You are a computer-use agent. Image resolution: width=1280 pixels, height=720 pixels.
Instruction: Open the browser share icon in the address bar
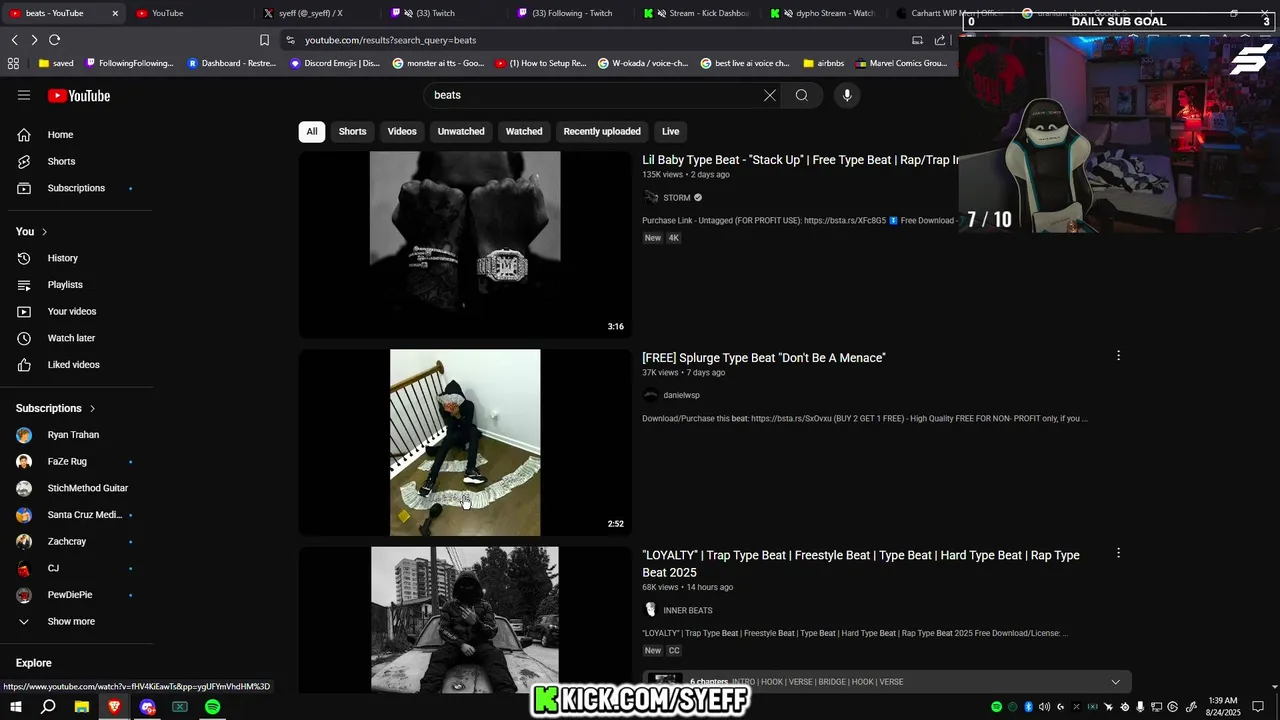click(x=940, y=40)
